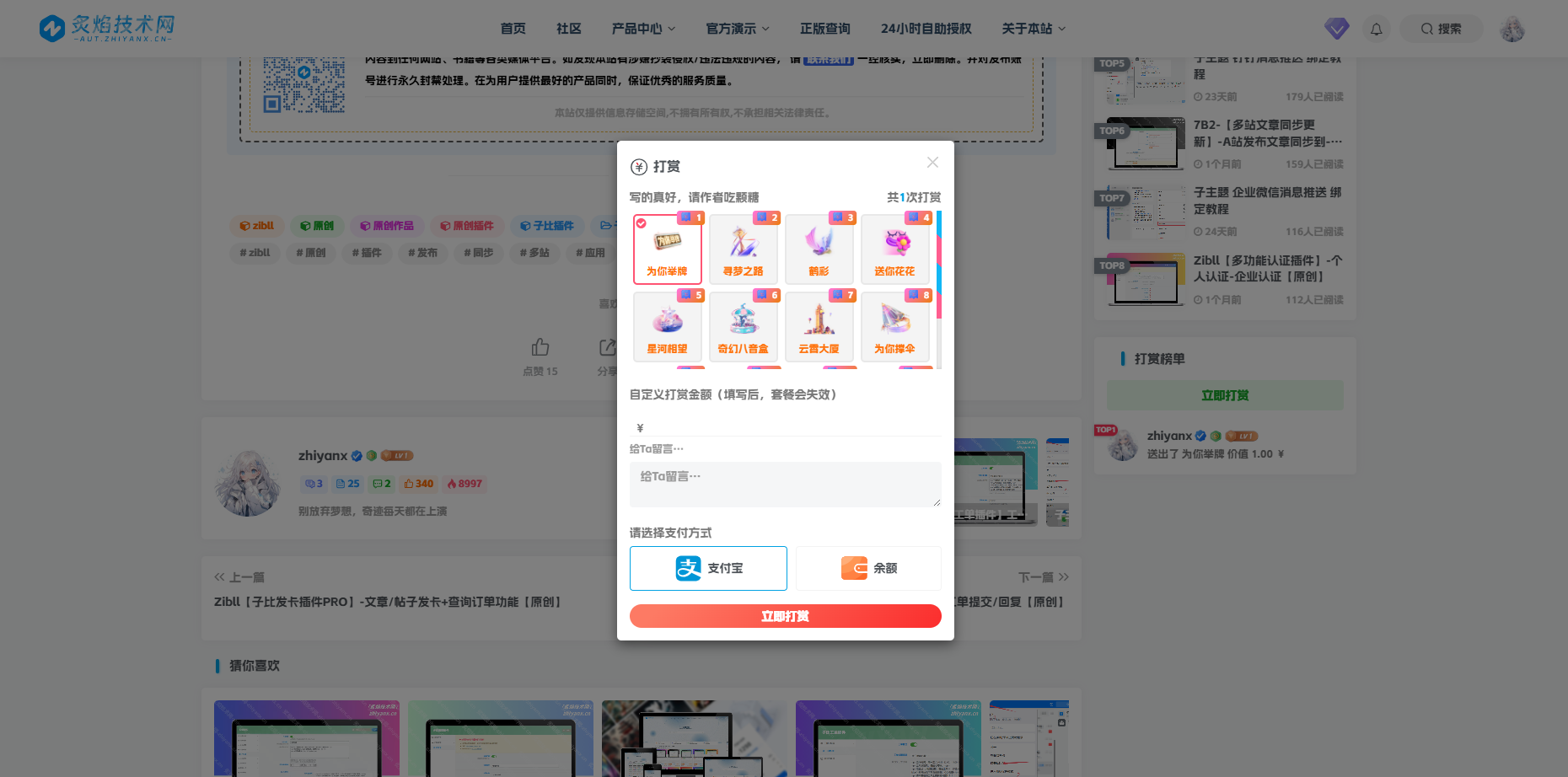Image resolution: width=1568 pixels, height=777 pixels.
Task: Select 支付宝 Alipay payment method
Action: click(708, 568)
